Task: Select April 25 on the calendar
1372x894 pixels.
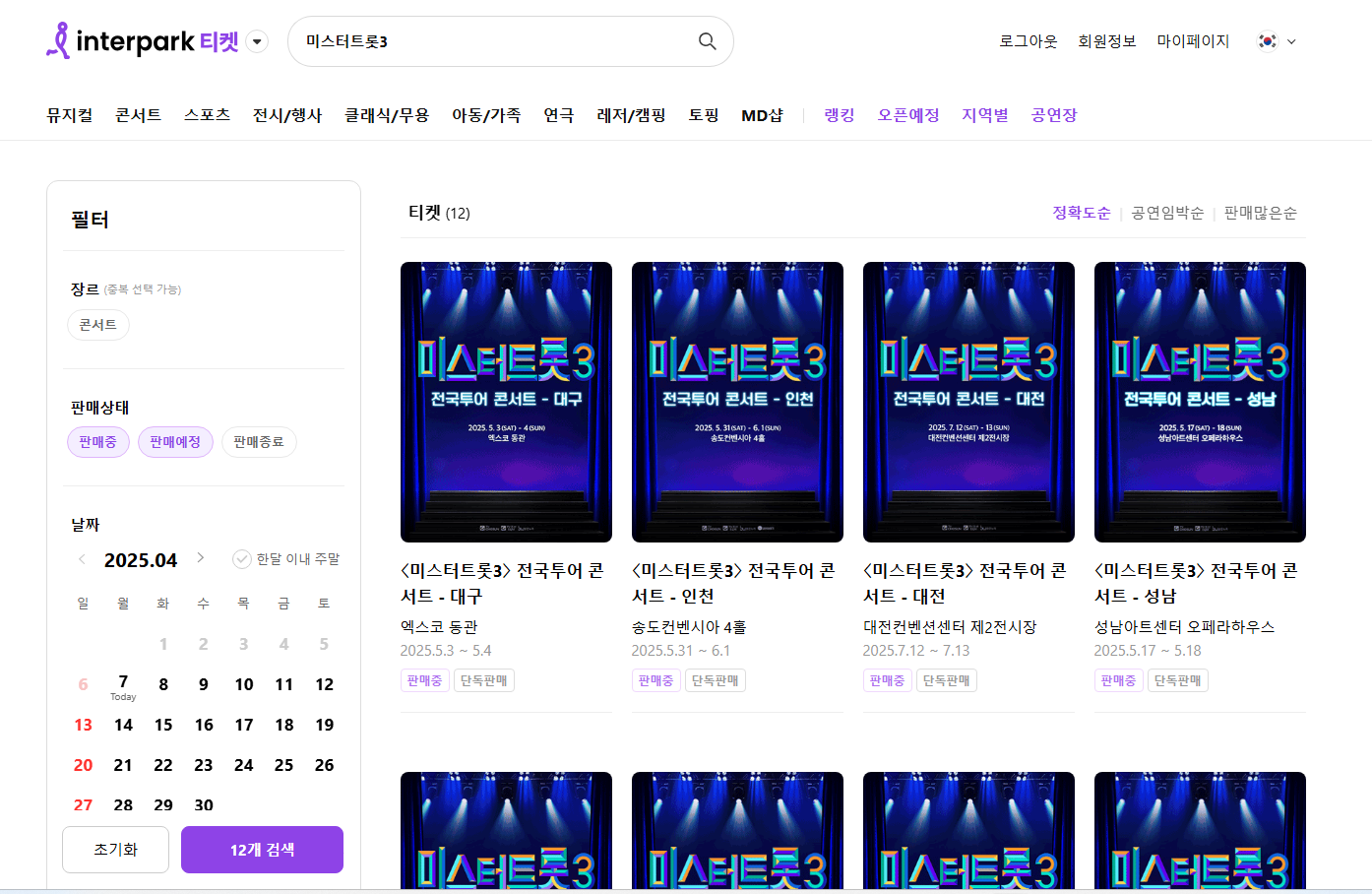Action: pos(283,764)
